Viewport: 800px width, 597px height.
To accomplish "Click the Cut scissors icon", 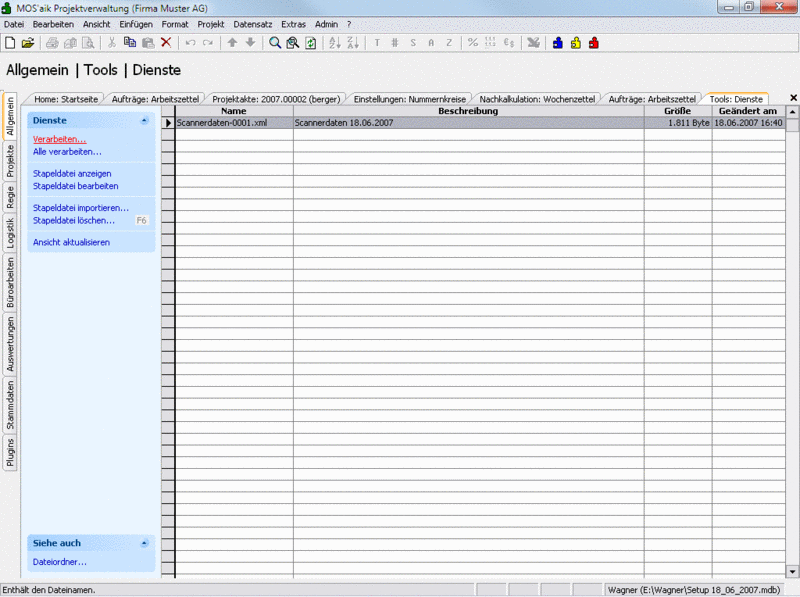I will pos(111,43).
